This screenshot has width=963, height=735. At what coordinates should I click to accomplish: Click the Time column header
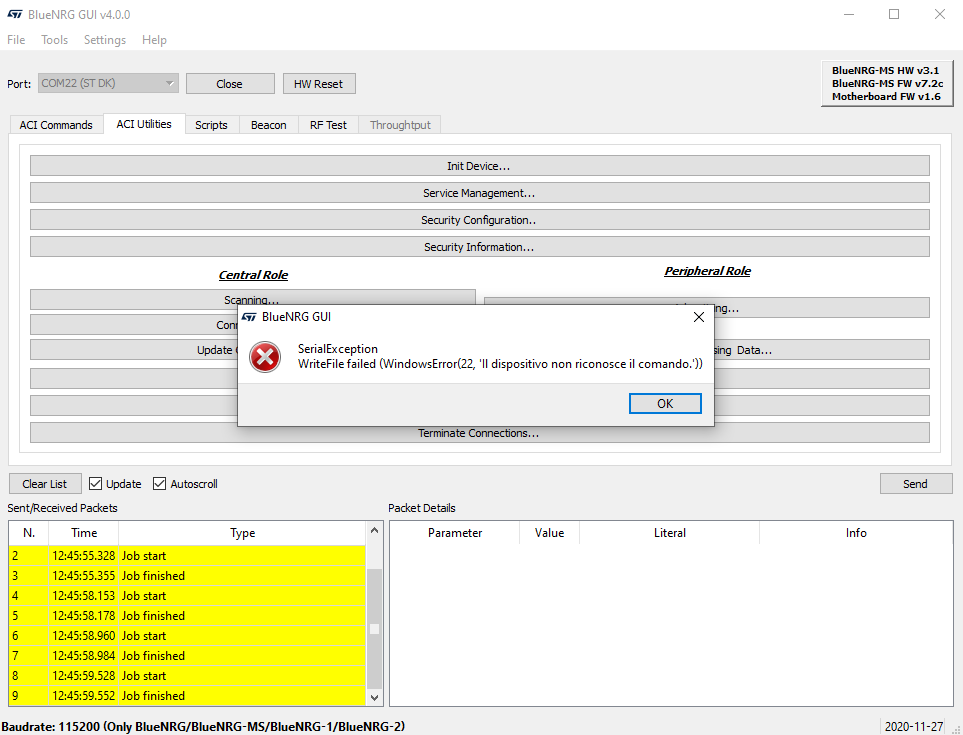click(84, 533)
